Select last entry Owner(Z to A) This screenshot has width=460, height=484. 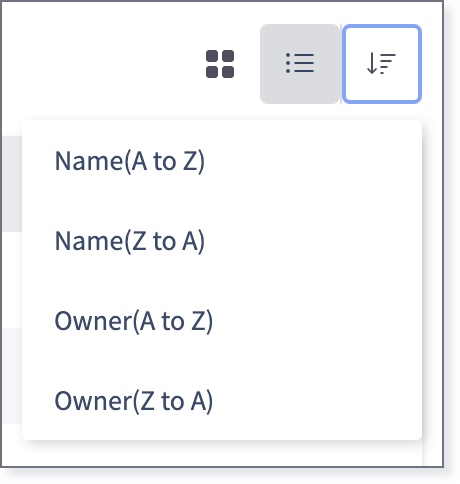(222, 401)
